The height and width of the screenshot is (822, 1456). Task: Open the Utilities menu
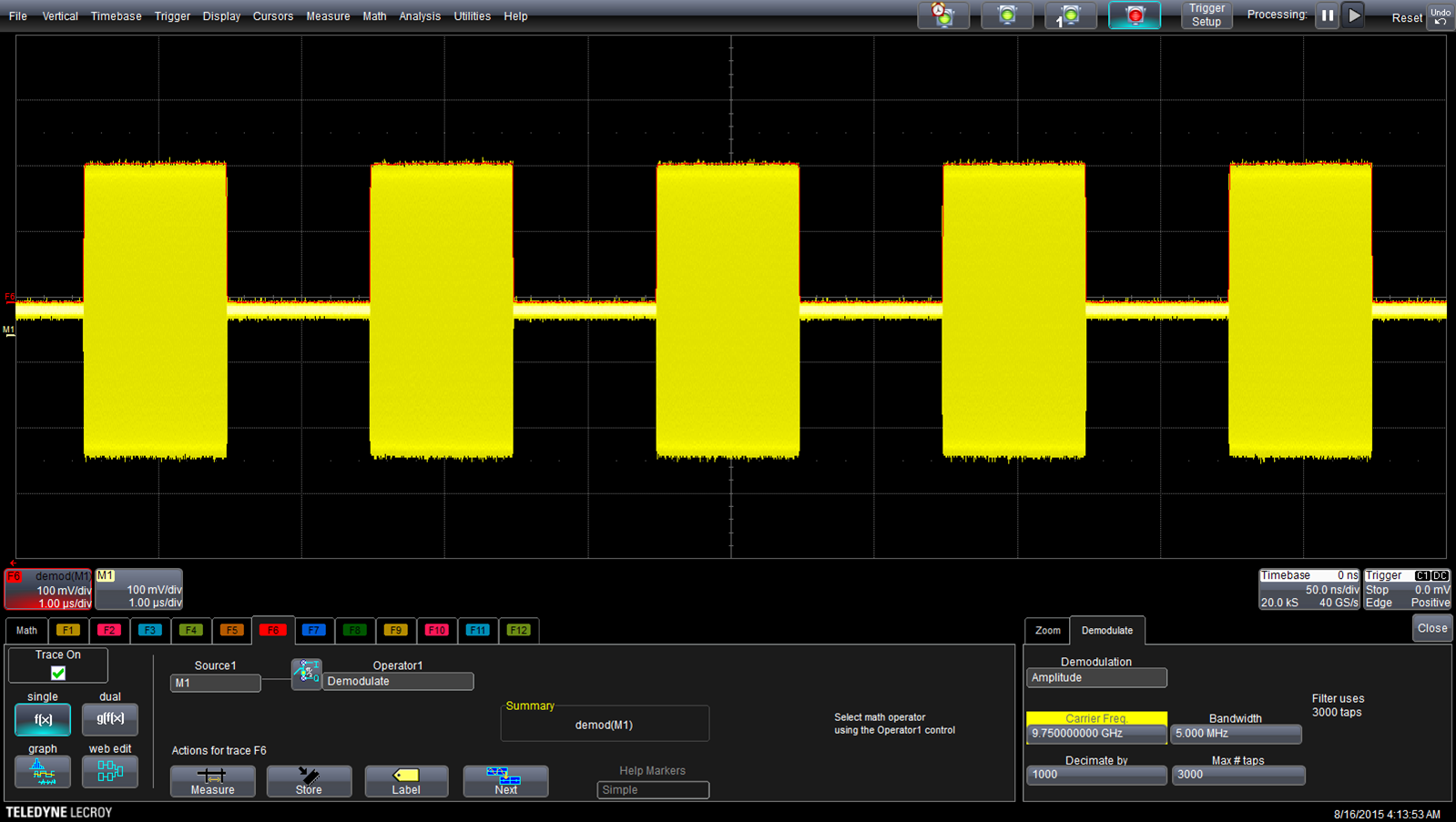[473, 16]
